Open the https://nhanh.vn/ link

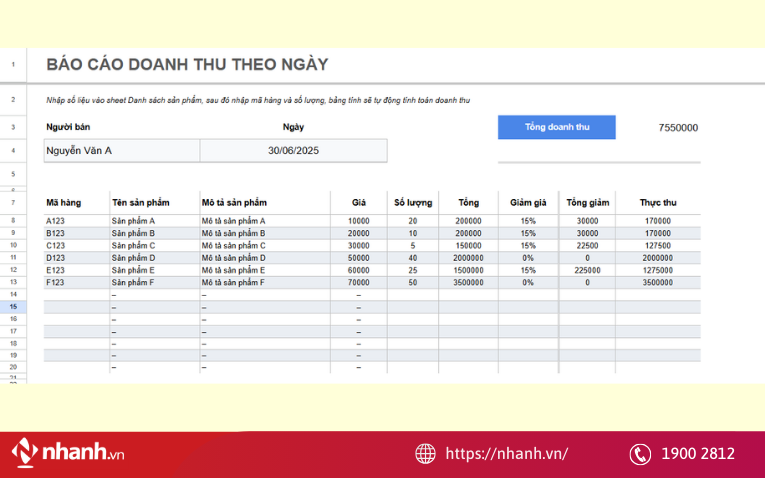507,454
